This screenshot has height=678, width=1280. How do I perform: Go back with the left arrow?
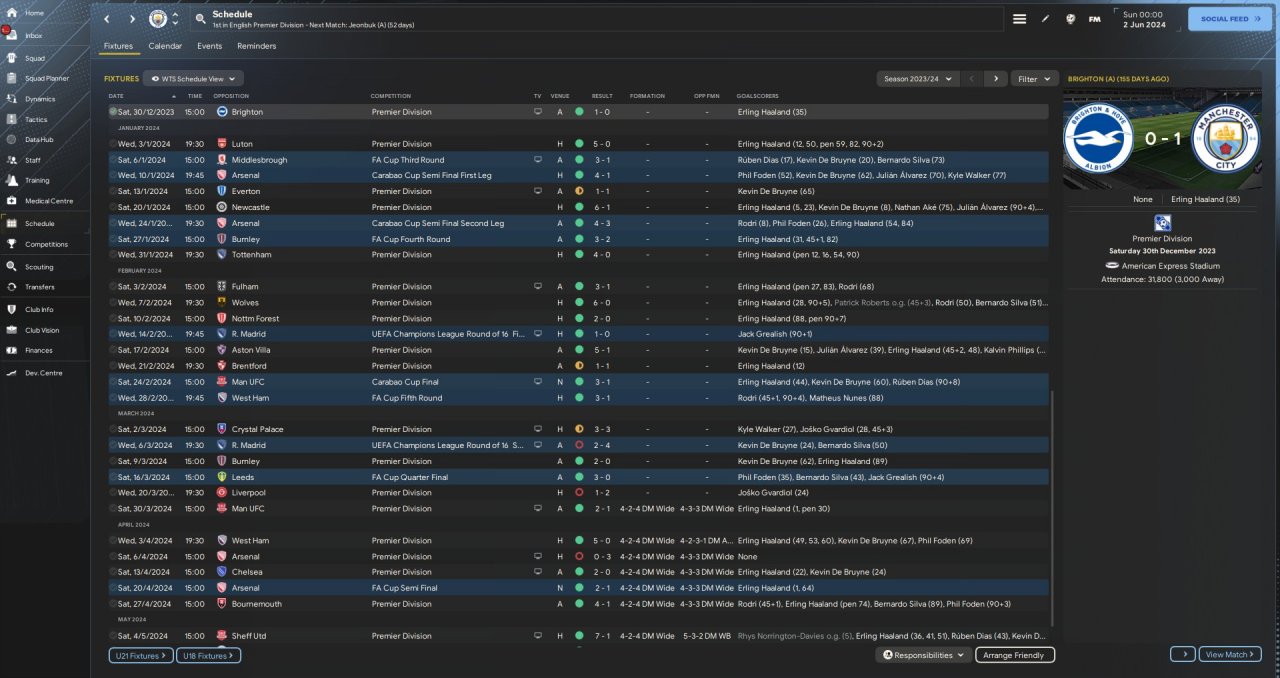click(107, 19)
